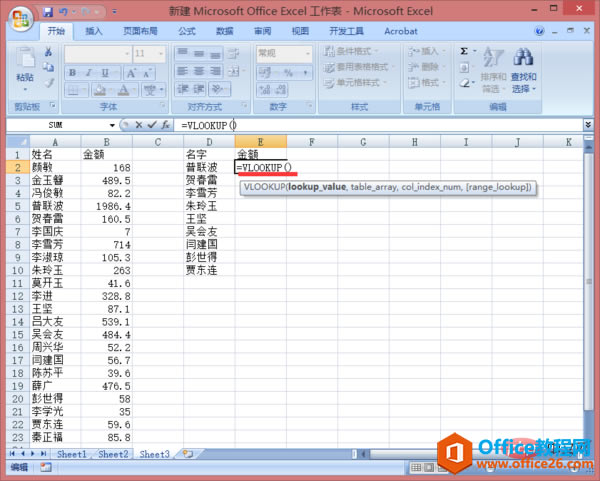
Task: Open the font size dropdown showing 11
Action: (161, 53)
